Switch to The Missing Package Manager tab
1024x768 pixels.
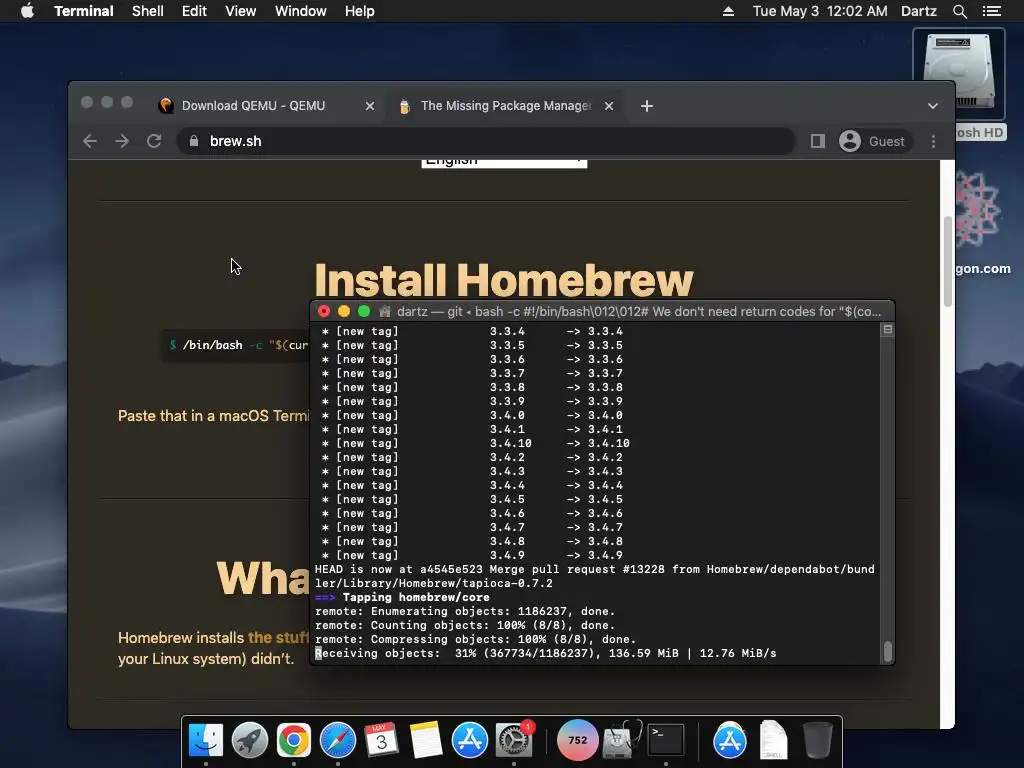pyautogui.click(x=505, y=106)
